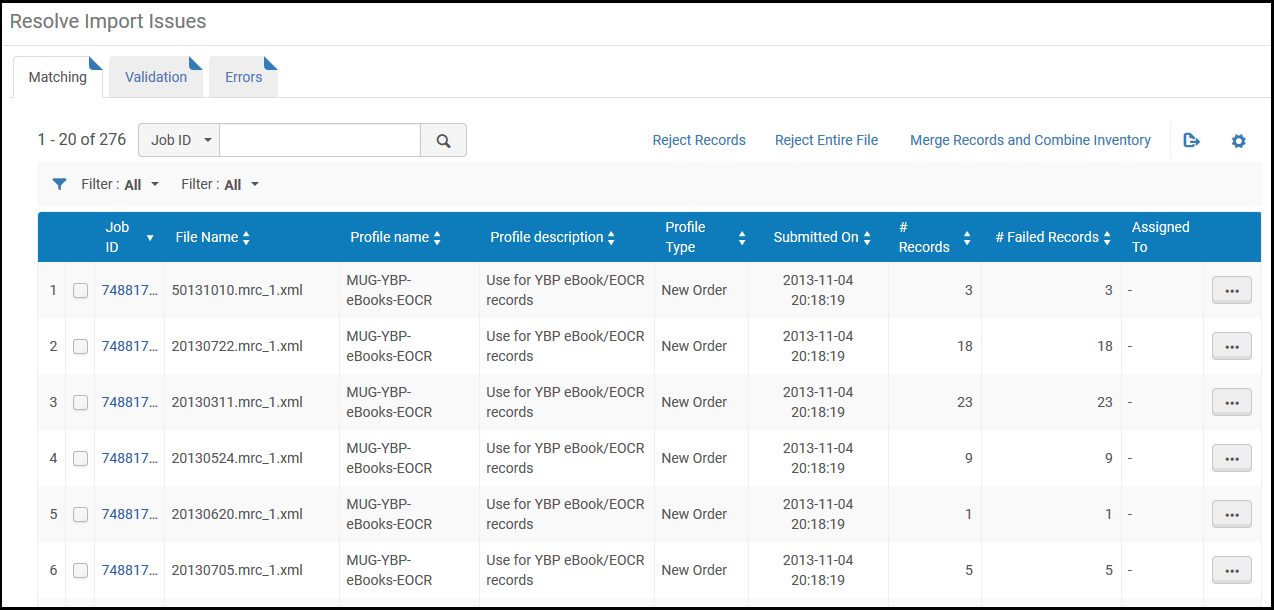Click Merge Records and Combine Inventory
The width and height of the screenshot is (1274, 610).
[1030, 141]
